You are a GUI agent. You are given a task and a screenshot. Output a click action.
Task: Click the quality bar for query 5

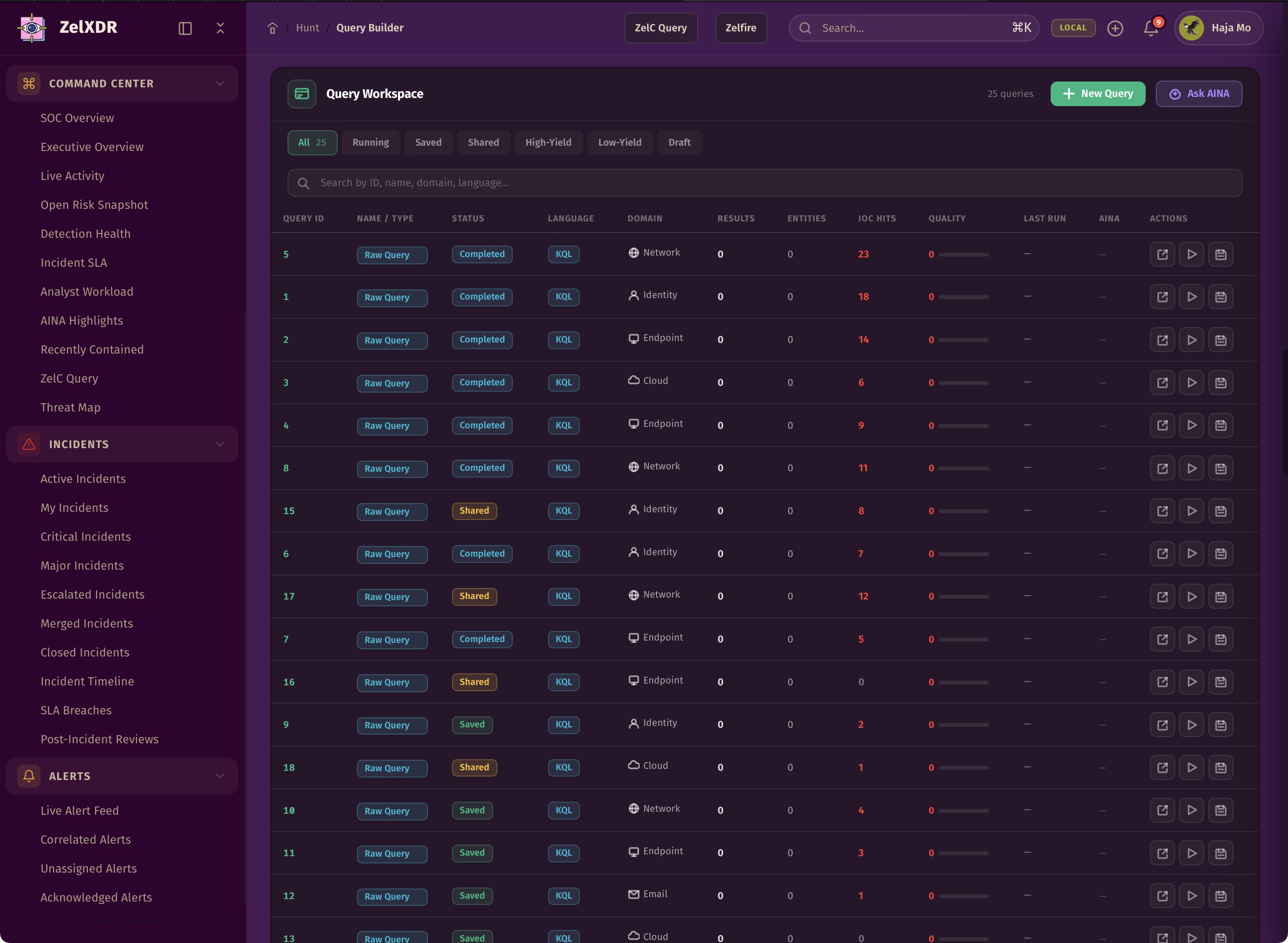click(x=963, y=255)
